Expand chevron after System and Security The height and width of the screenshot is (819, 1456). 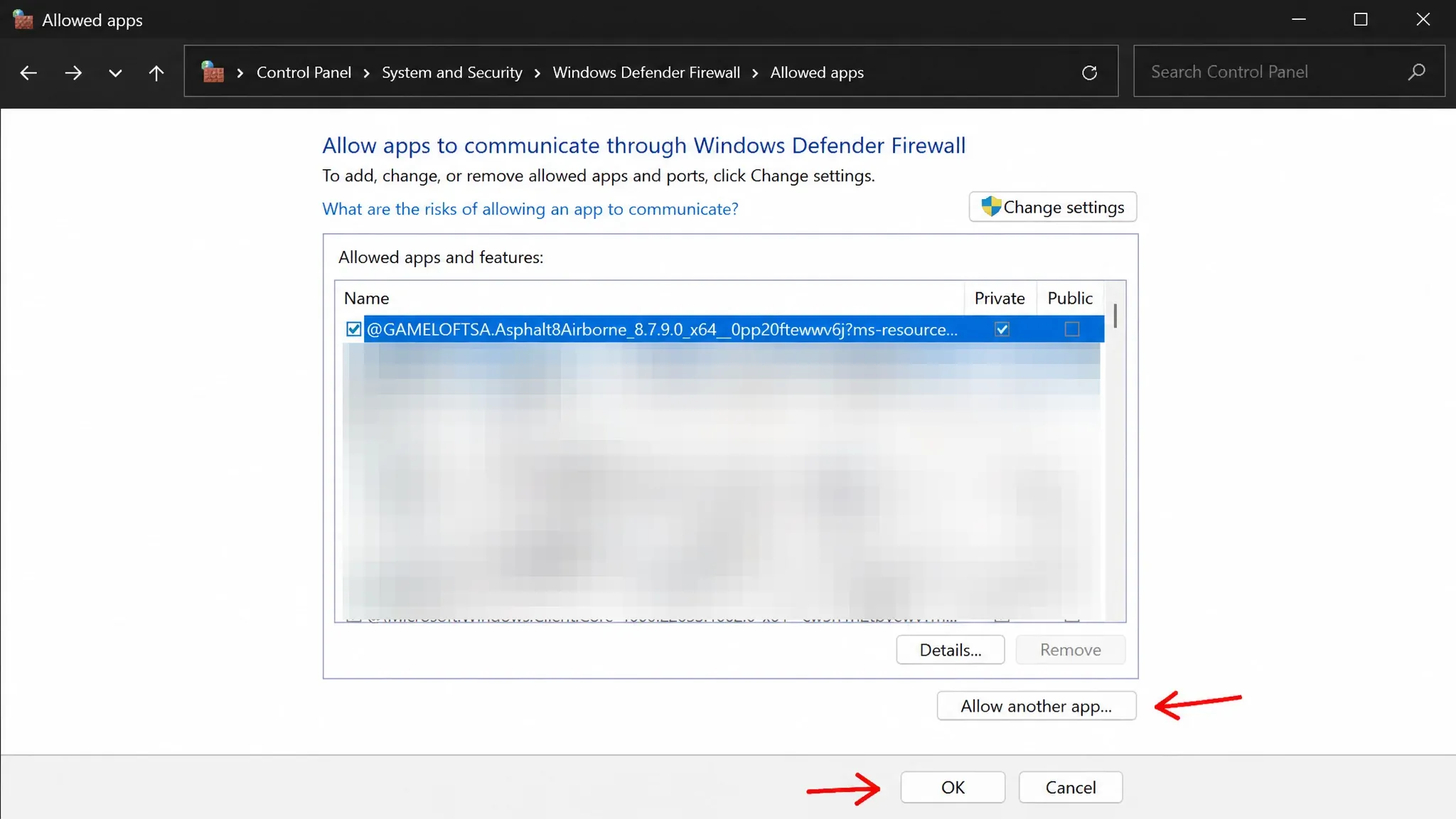[x=537, y=73]
